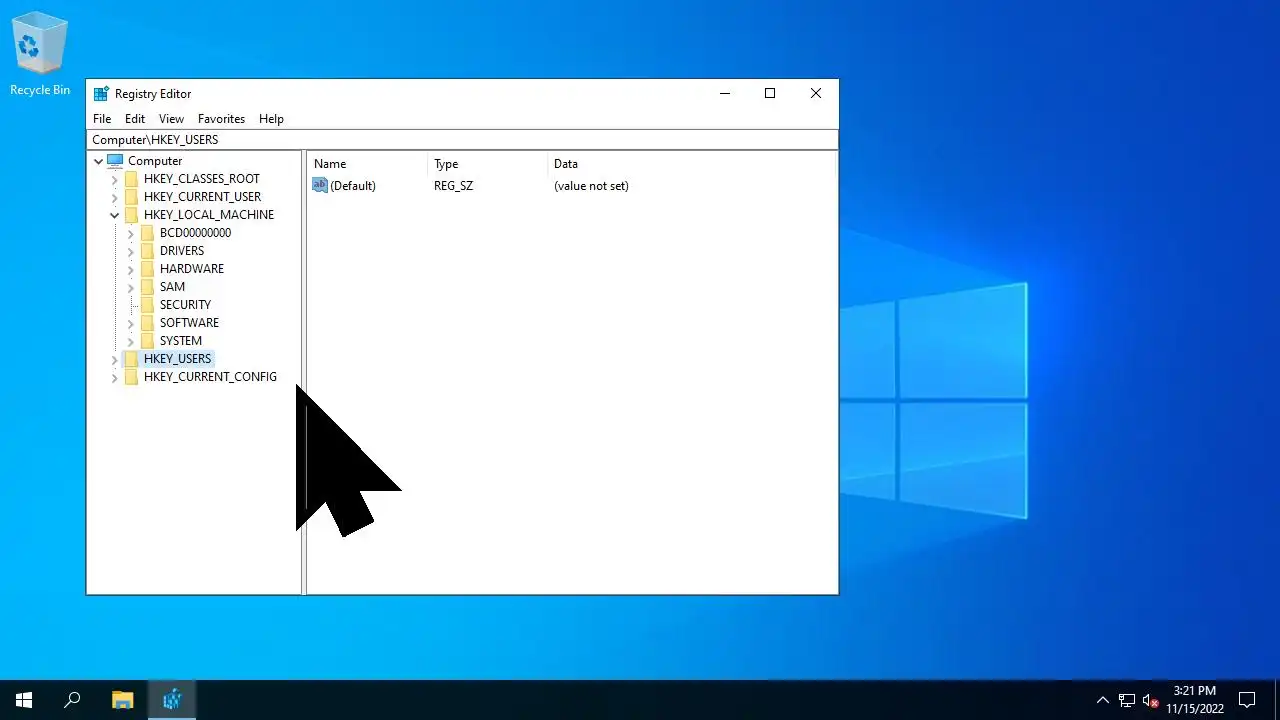Viewport: 1280px width, 720px height.
Task: Open File Explorer from the taskbar
Action: click(122, 700)
